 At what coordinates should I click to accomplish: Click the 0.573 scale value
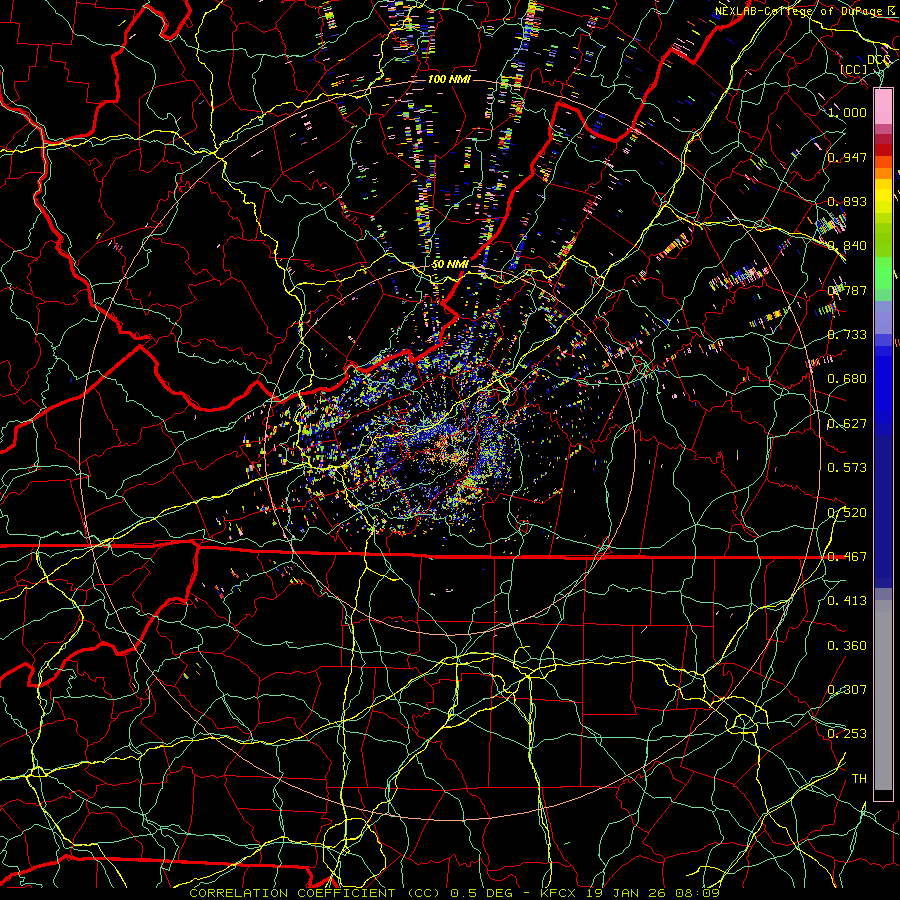pyautogui.click(x=847, y=468)
